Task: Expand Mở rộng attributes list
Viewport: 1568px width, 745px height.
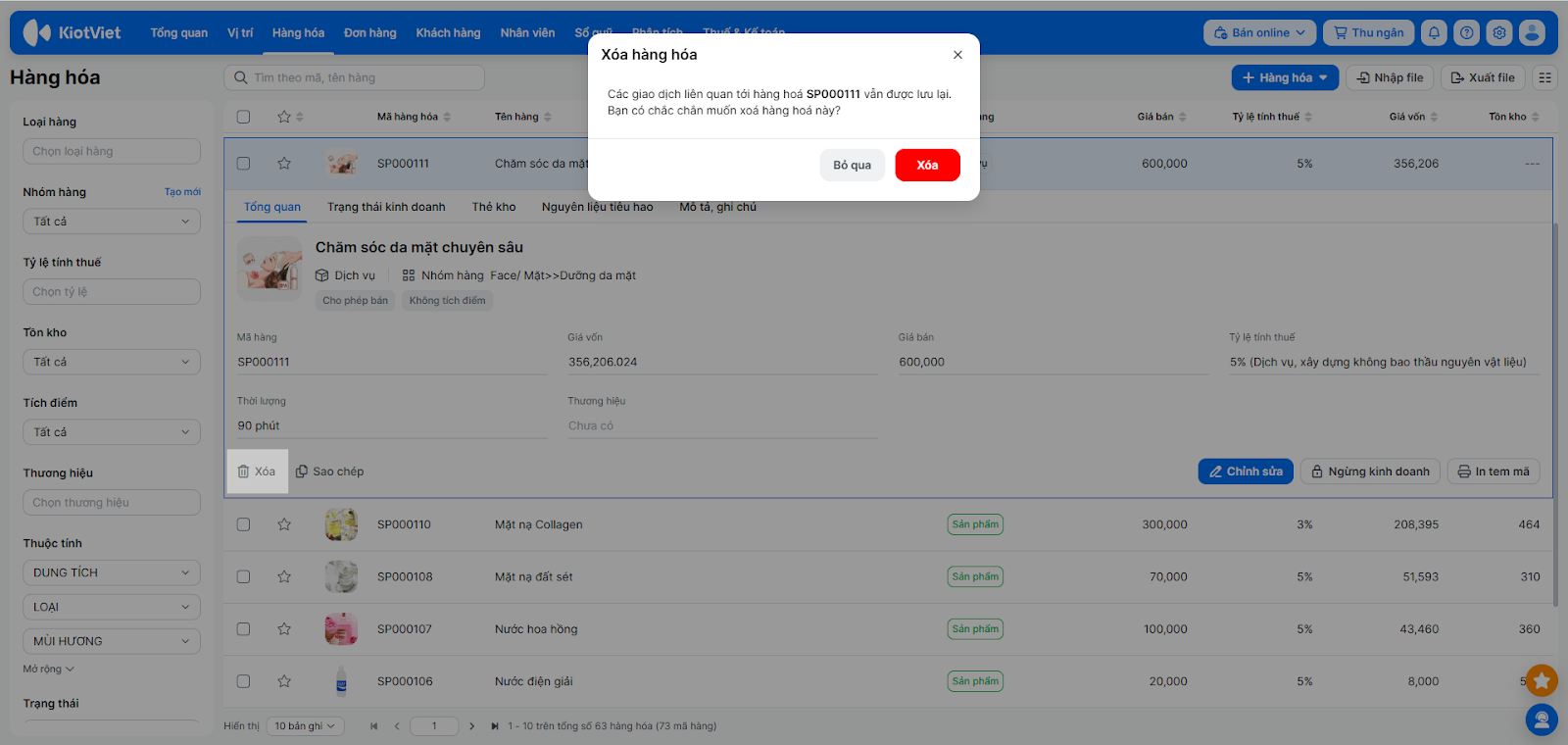Action: click(49, 670)
